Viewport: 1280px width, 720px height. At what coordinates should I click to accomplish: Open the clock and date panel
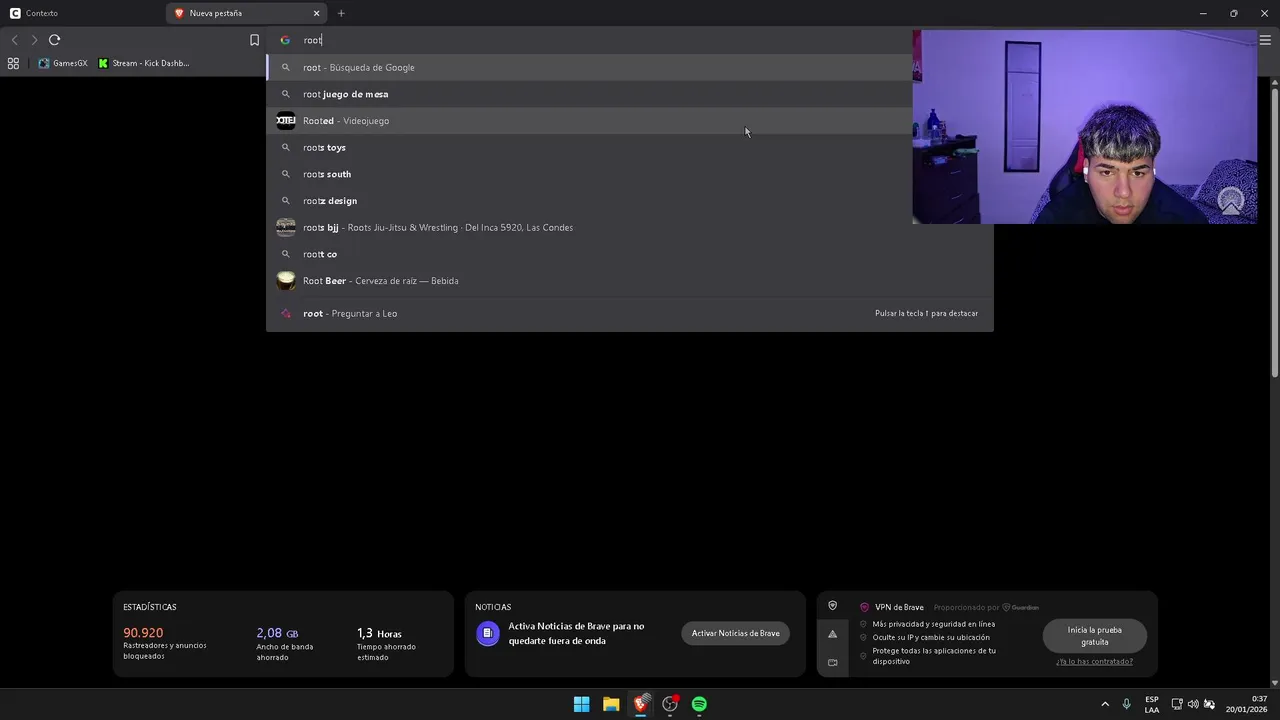1246,704
